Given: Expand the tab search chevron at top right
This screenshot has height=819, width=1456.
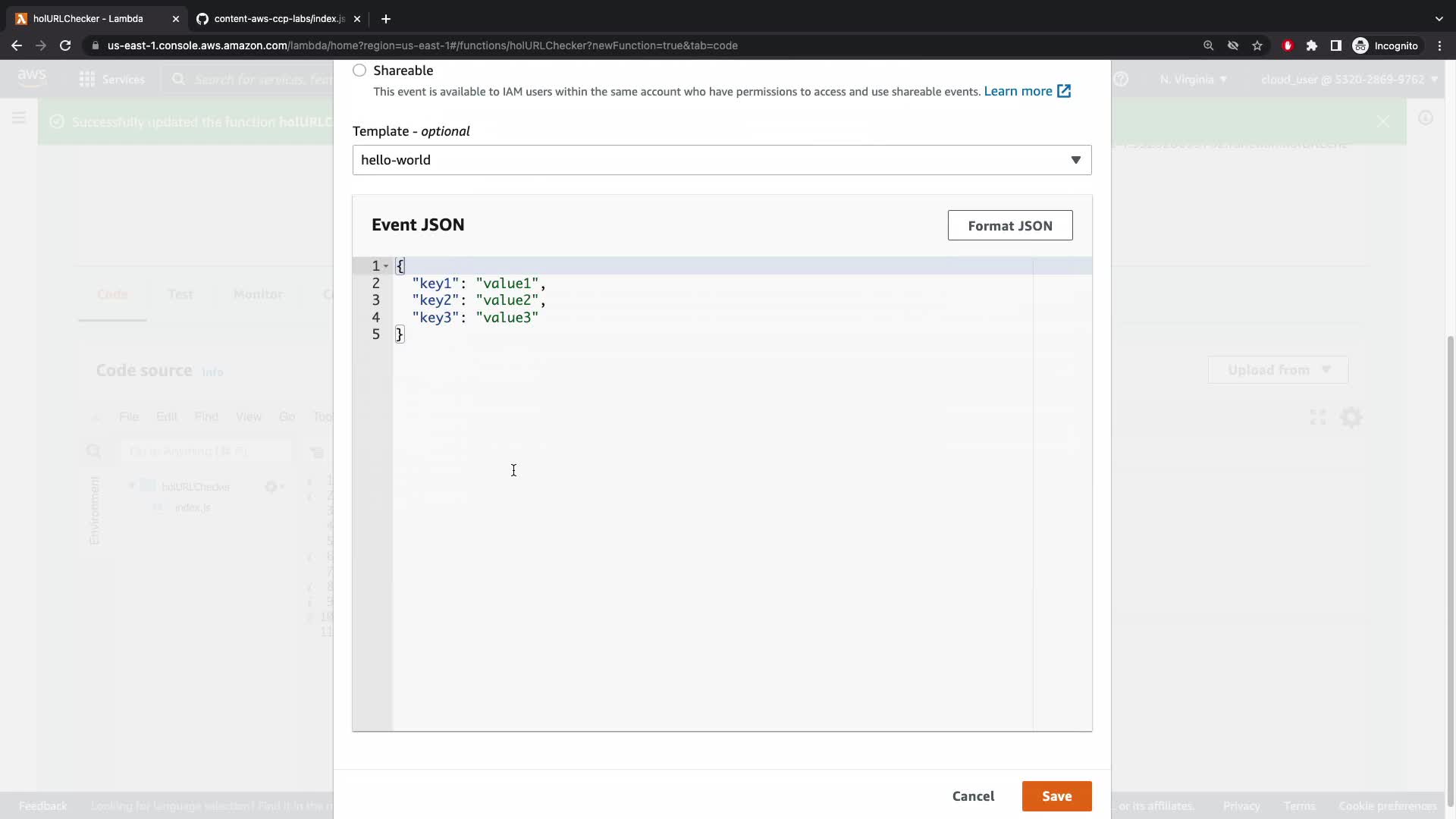Looking at the screenshot, I should pyautogui.click(x=1439, y=19).
